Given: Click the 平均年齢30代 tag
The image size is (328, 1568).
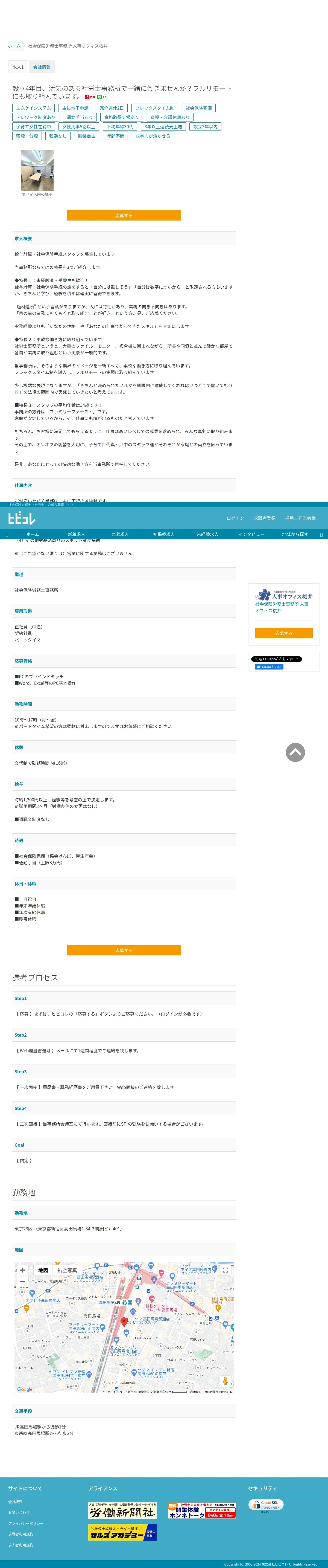Looking at the screenshot, I should click(x=120, y=127).
